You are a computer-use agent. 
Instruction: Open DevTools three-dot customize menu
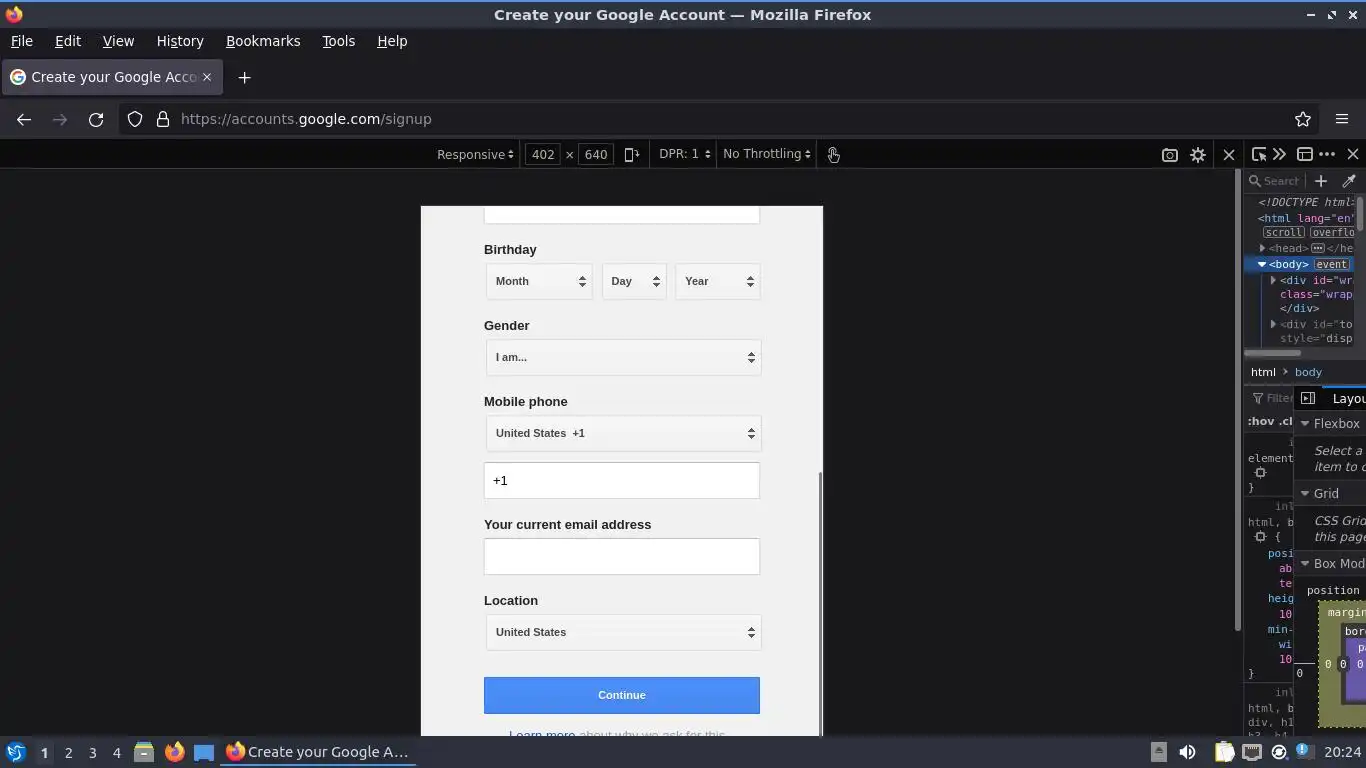[x=1327, y=154]
